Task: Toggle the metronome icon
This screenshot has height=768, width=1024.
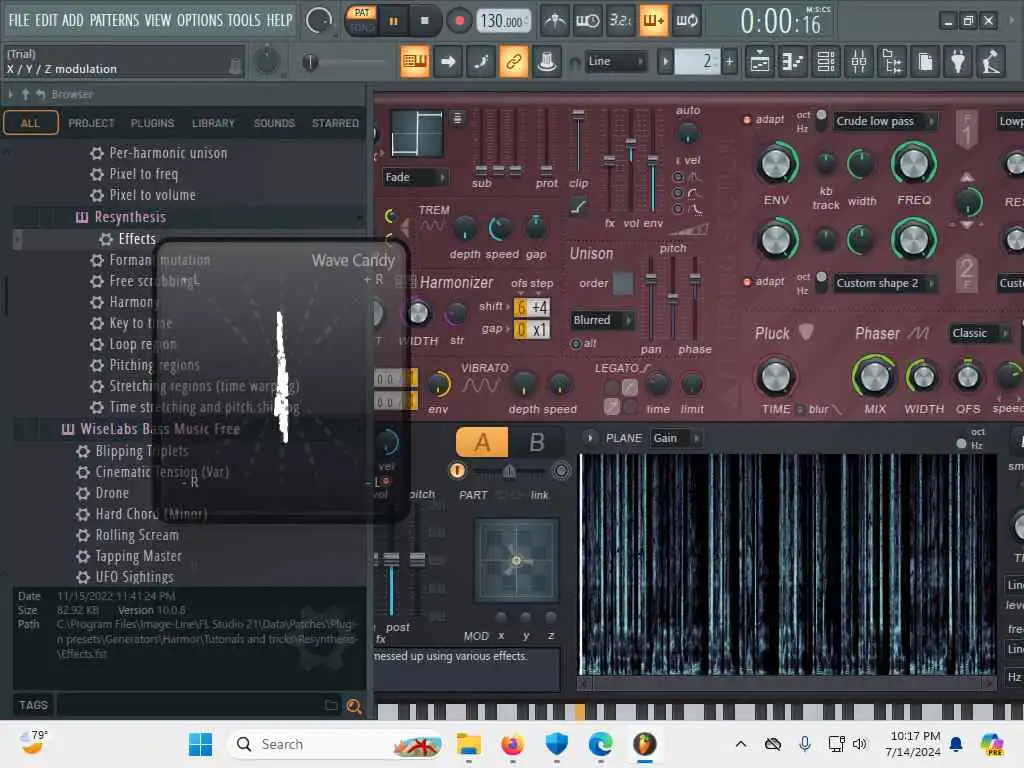Action: point(555,22)
